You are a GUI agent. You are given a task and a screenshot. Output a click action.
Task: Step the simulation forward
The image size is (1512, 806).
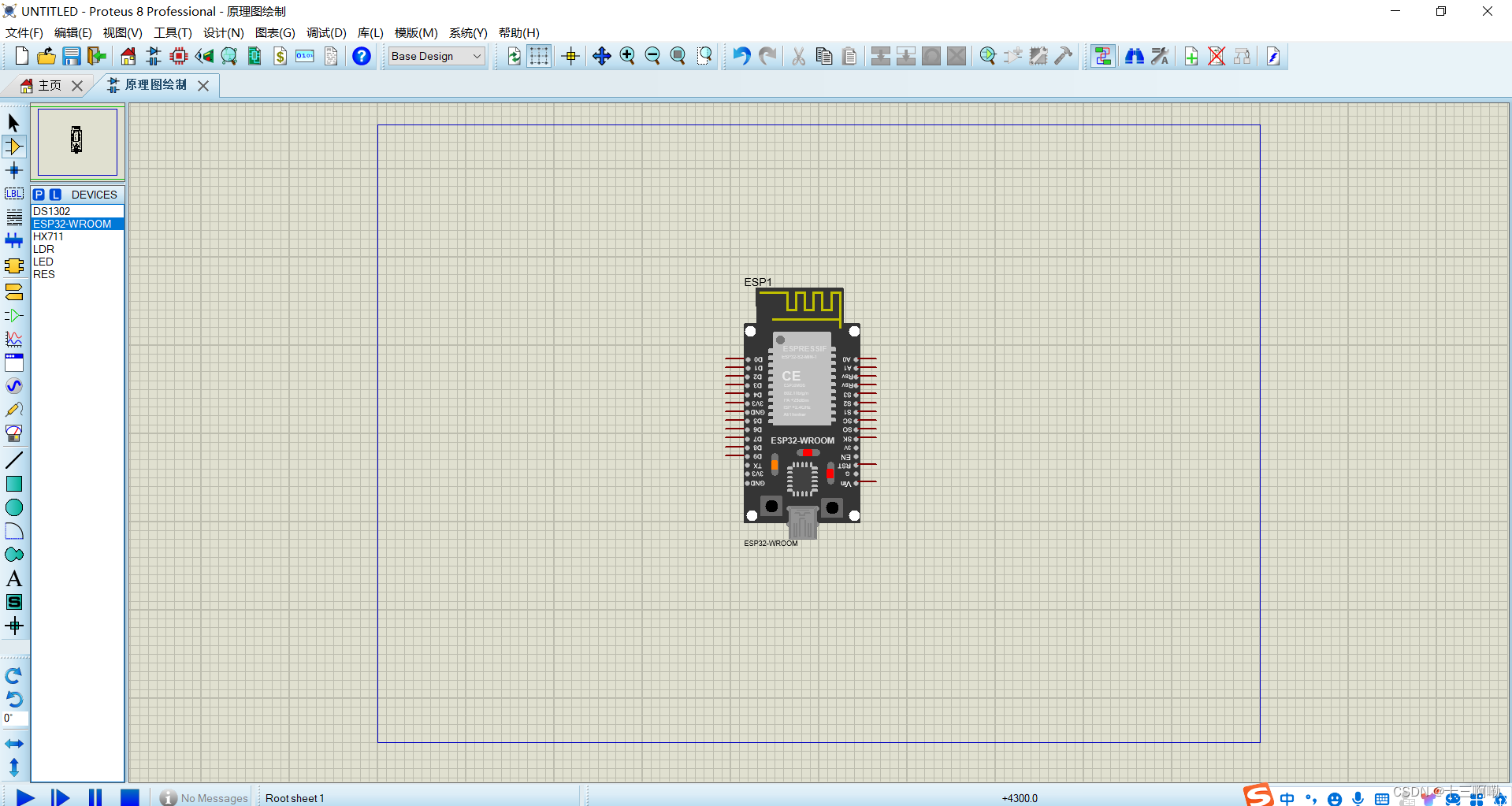(x=60, y=797)
